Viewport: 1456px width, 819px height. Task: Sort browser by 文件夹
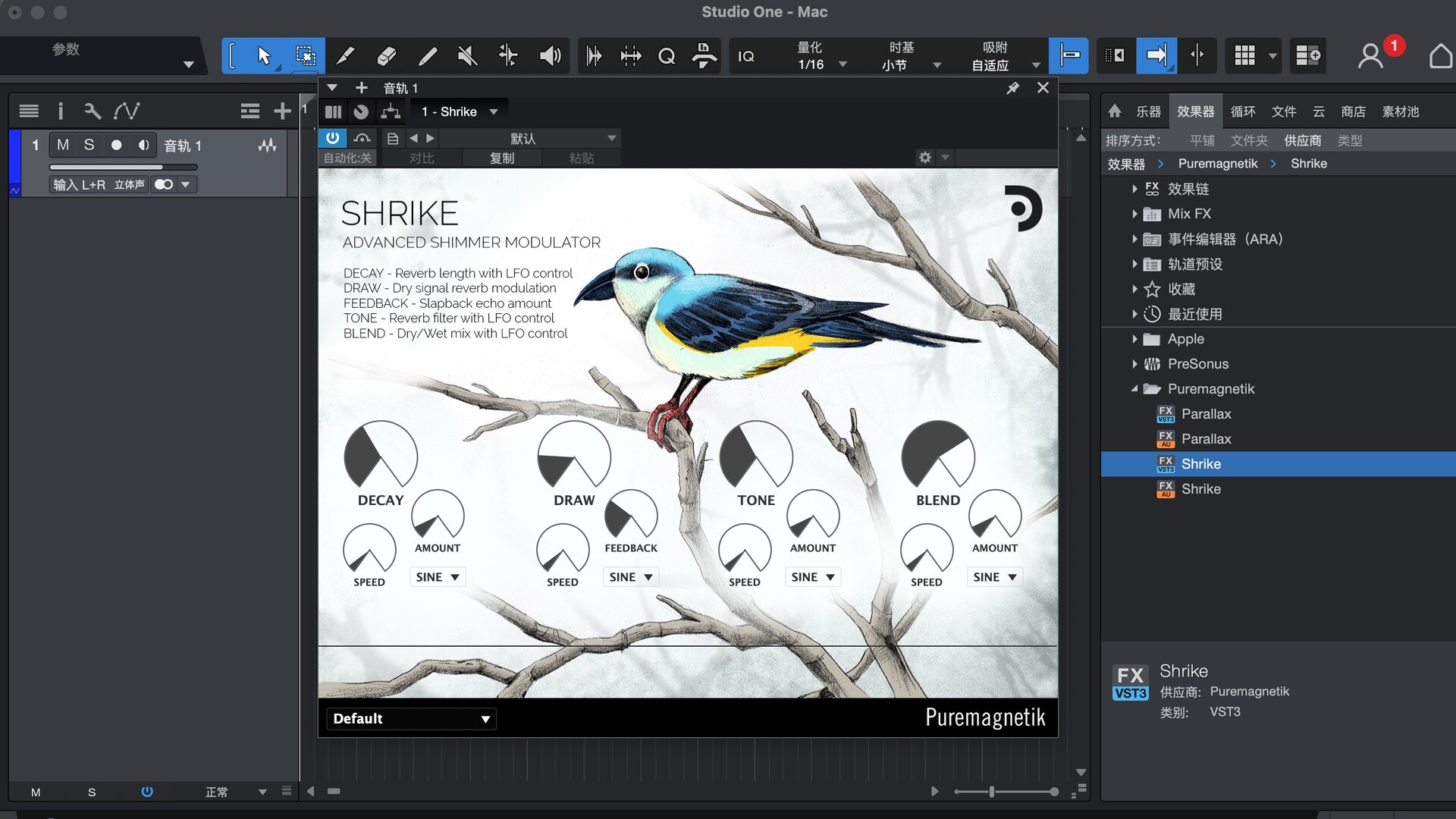tap(1249, 140)
